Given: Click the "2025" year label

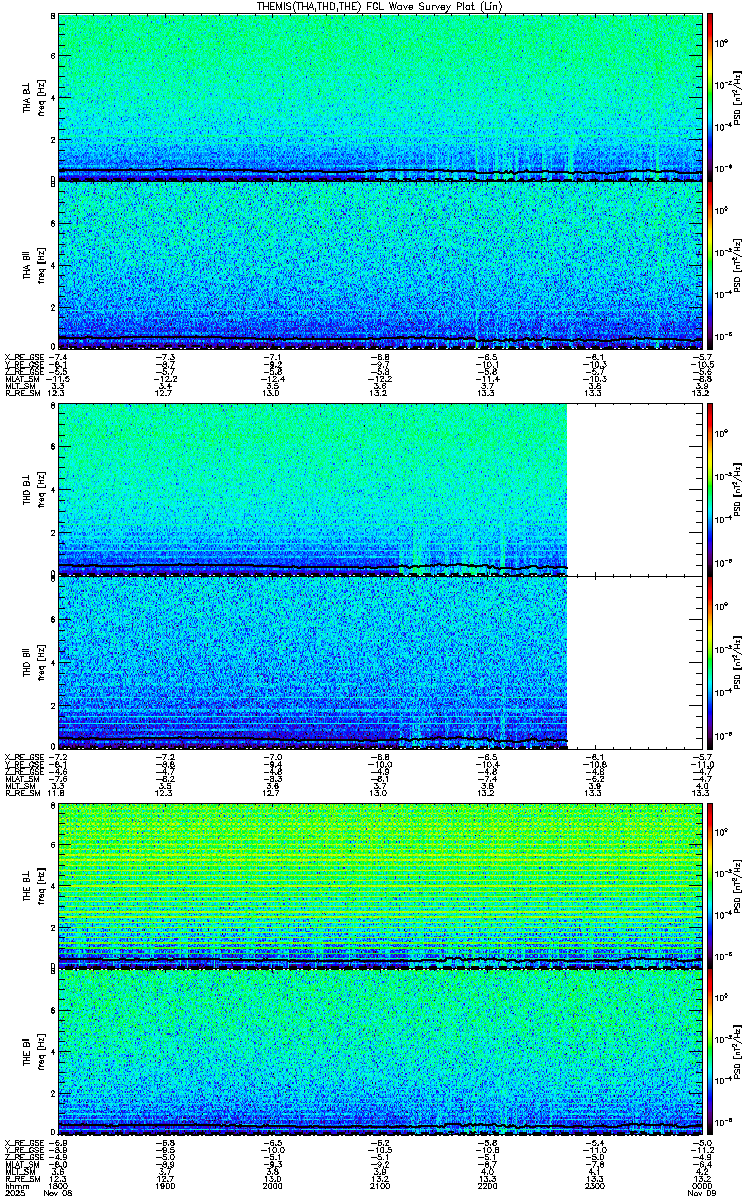Looking at the screenshot, I should (14, 1194).
